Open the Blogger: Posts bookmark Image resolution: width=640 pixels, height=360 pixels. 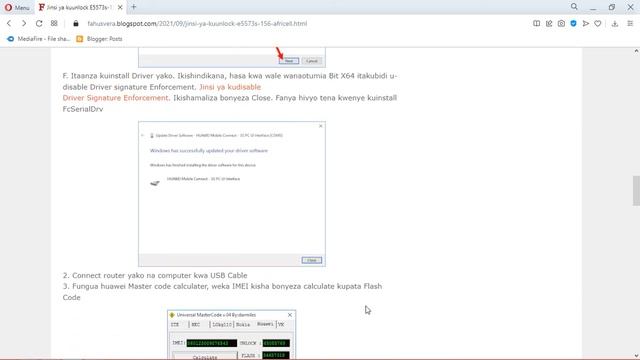[x=100, y=39]
